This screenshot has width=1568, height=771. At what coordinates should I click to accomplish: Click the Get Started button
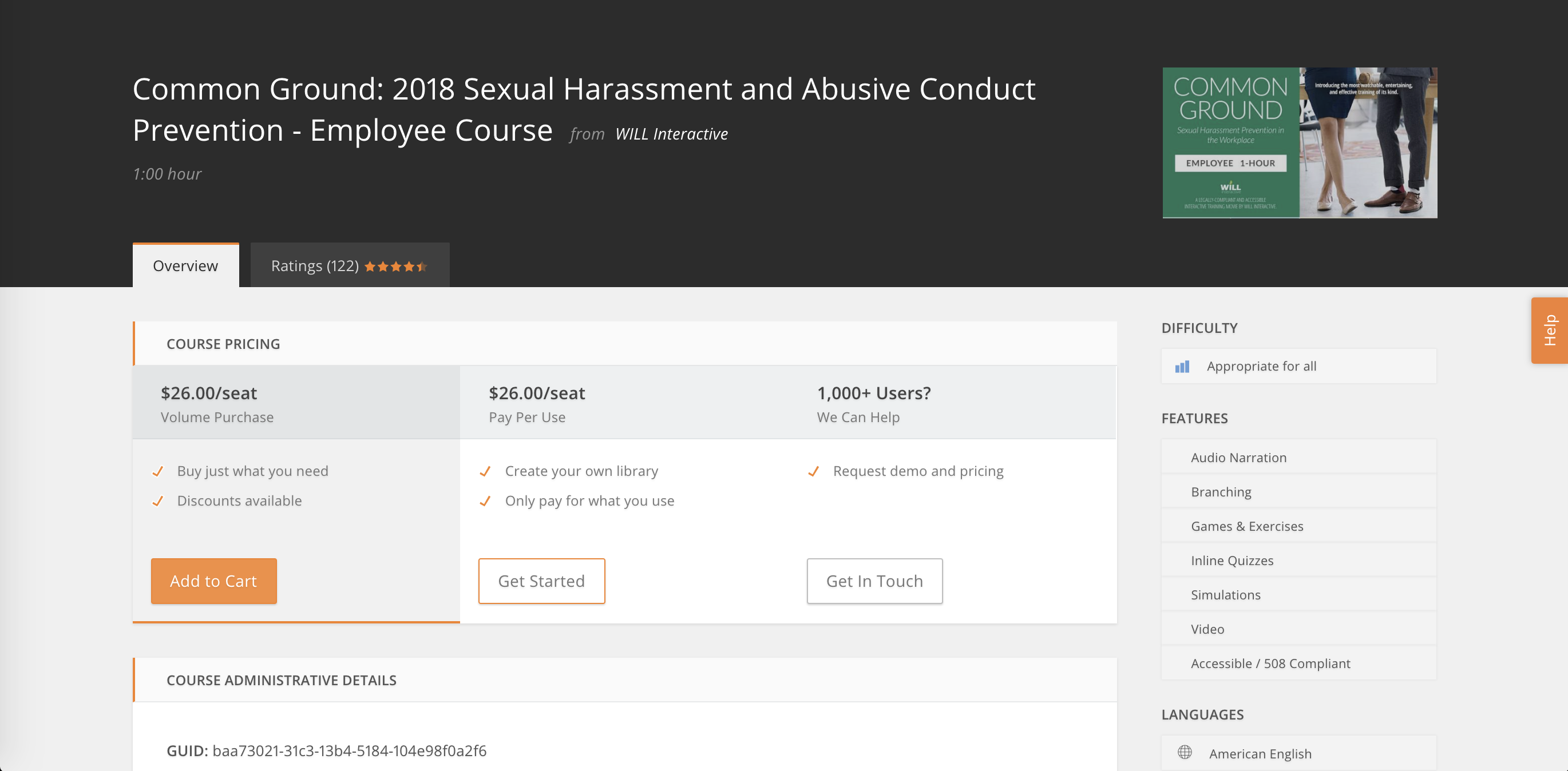pos(541,581)
